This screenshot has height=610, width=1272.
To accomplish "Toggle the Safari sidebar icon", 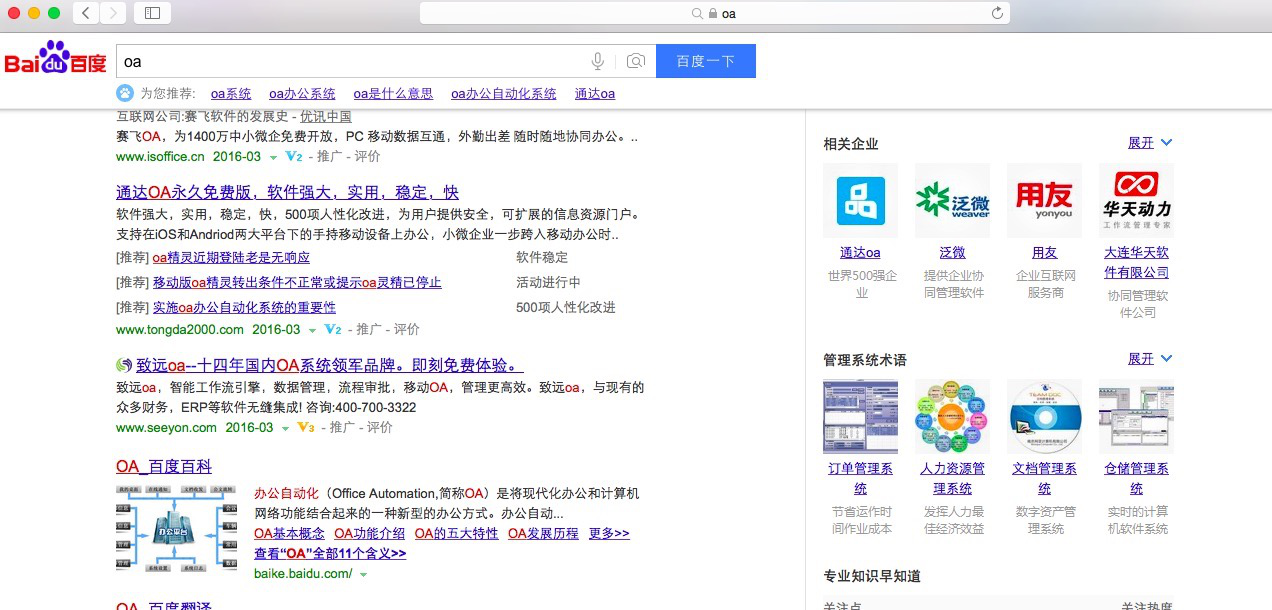I will 151,13.
